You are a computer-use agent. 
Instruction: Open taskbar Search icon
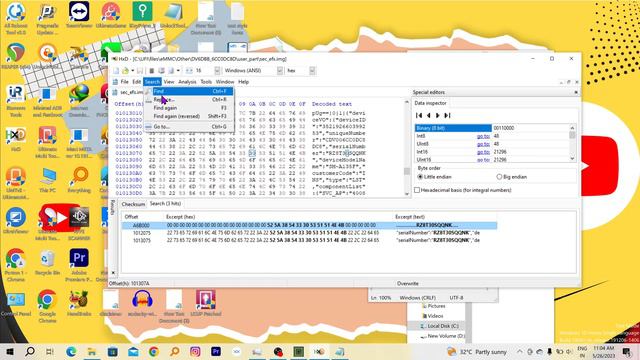click(x=30, y=351)
